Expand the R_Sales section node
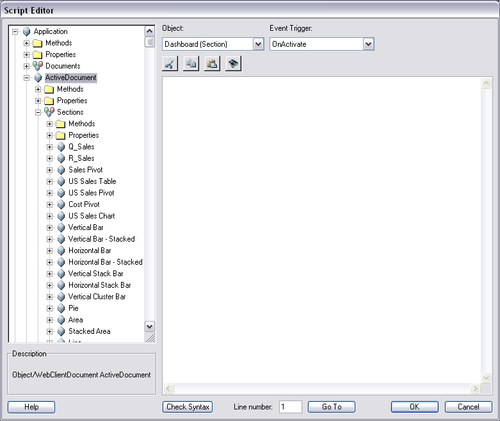The image size is (500, 421). [x=50, y=158]
